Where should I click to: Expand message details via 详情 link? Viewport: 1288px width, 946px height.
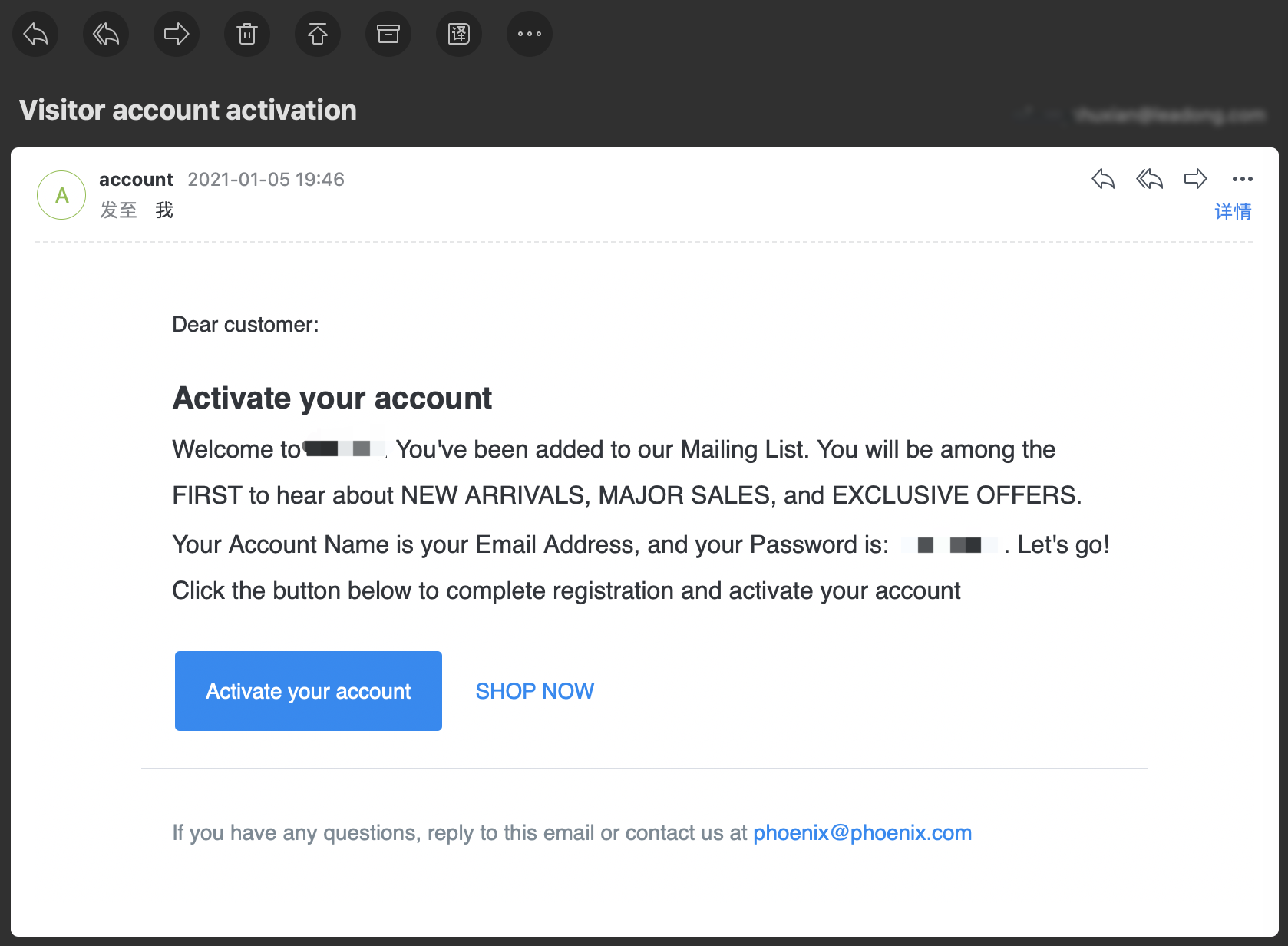(x=1233, y=211)
